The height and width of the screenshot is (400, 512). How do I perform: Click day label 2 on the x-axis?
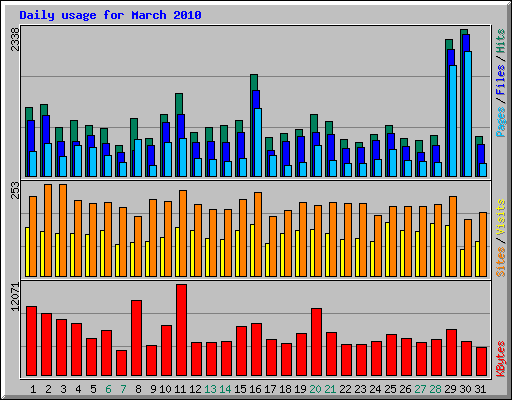click(48, 389)
